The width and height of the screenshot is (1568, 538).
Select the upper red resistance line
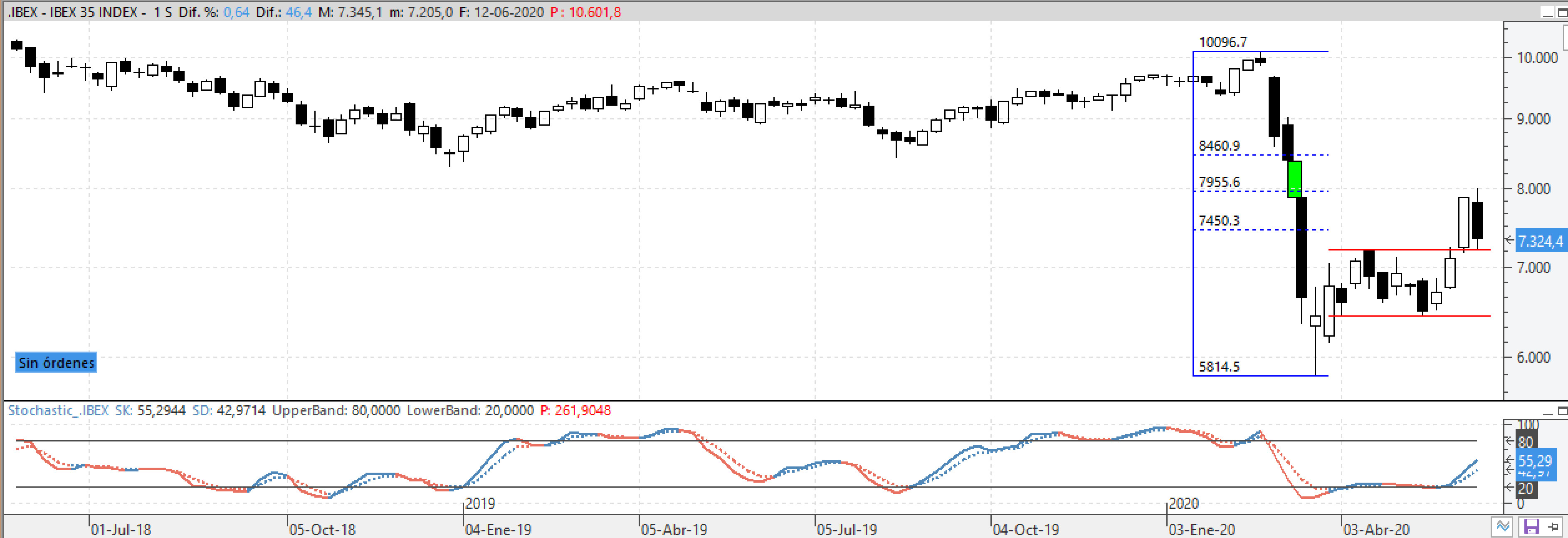point(1409,250)
